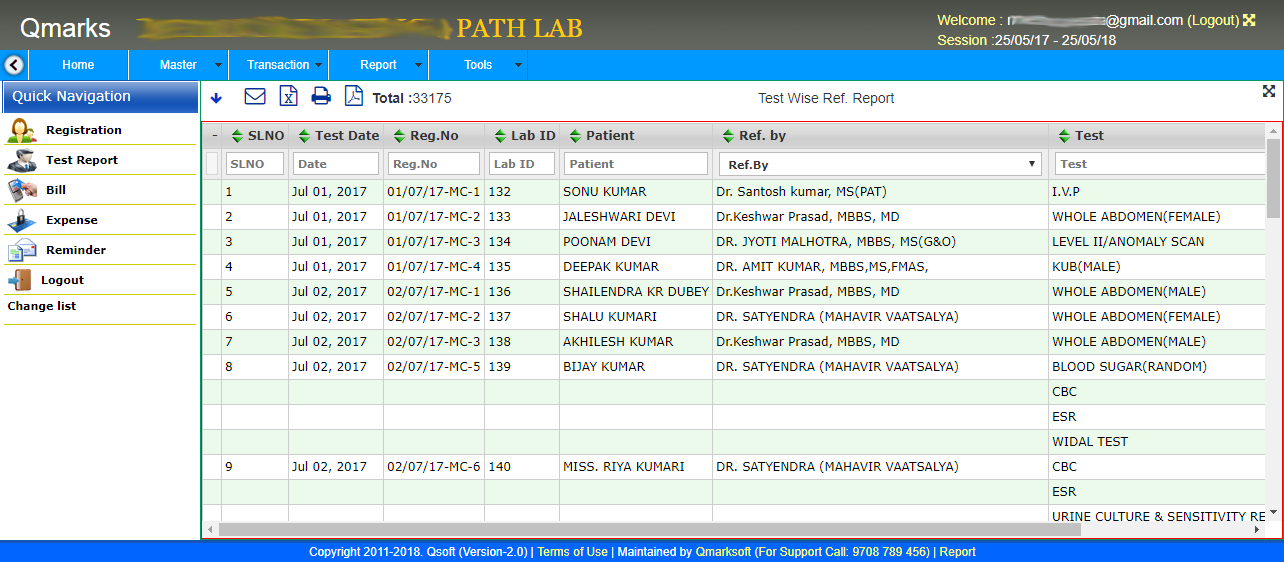
Task: Click the Logout door icon in sidebar
Action: point(20,280)
